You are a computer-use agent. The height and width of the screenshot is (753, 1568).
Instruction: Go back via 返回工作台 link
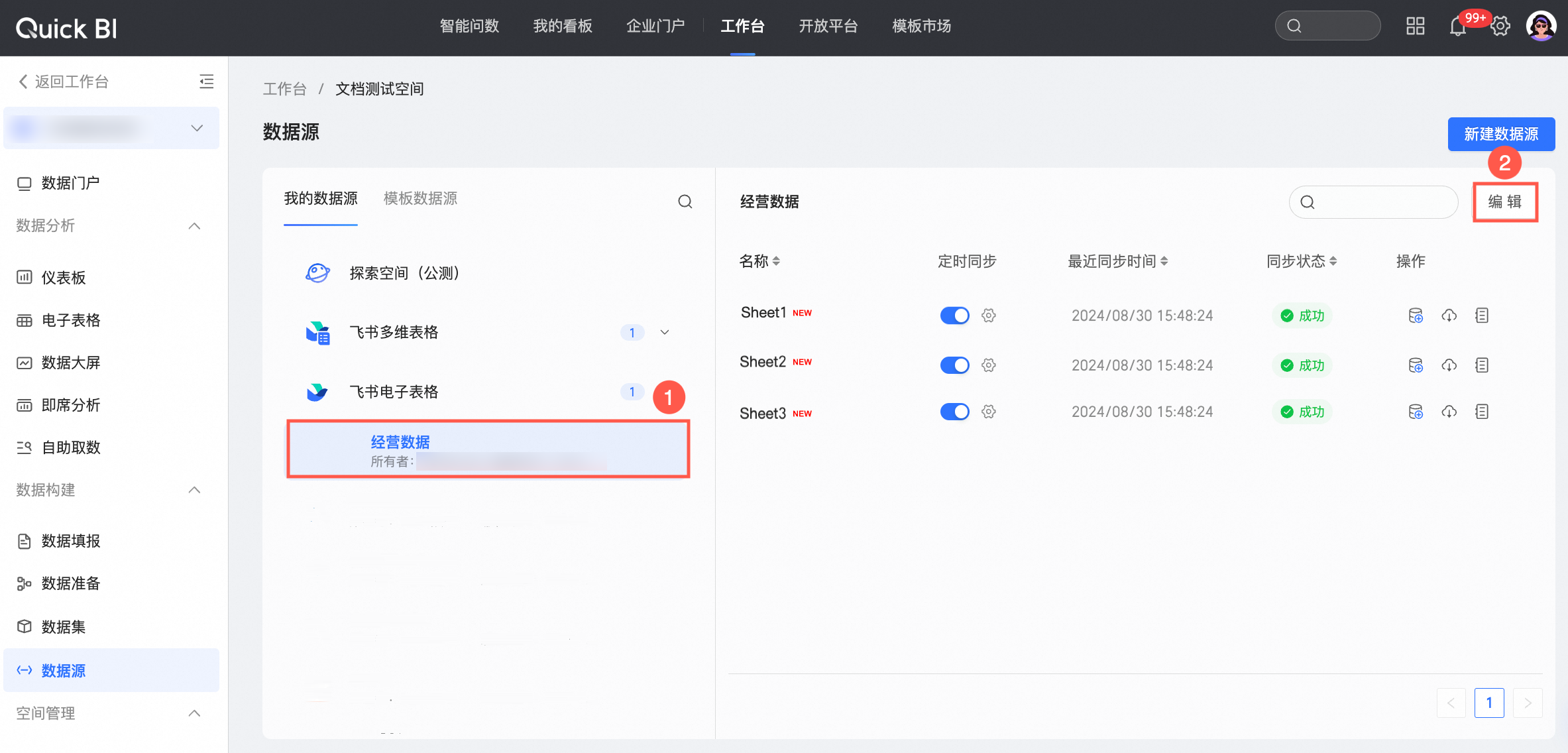(64, 82)
